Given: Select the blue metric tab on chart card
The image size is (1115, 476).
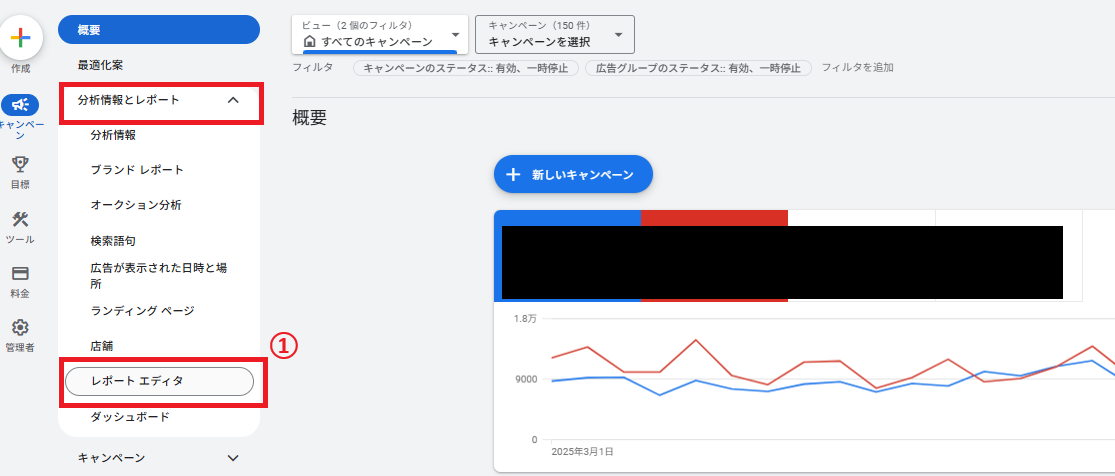Looking at the screenshot, I should pyautogui.click(x=567, y=256).
